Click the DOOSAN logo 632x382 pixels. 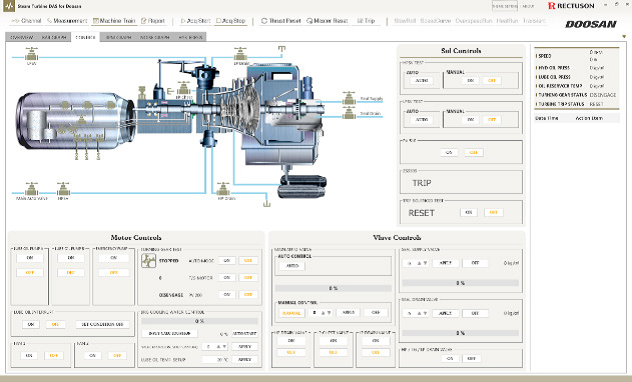(590, 24)
